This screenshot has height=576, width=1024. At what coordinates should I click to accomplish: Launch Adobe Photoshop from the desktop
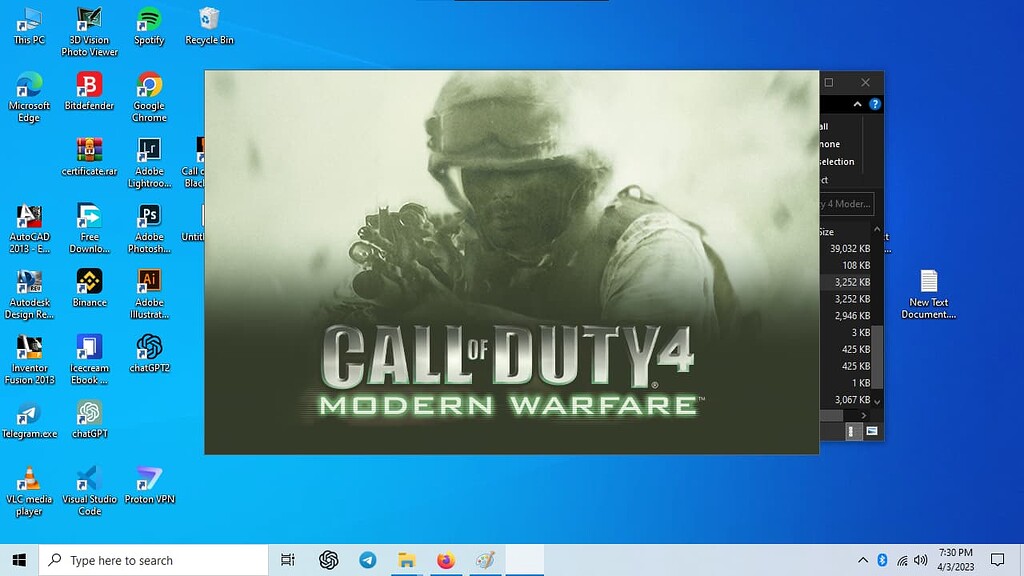148,218
